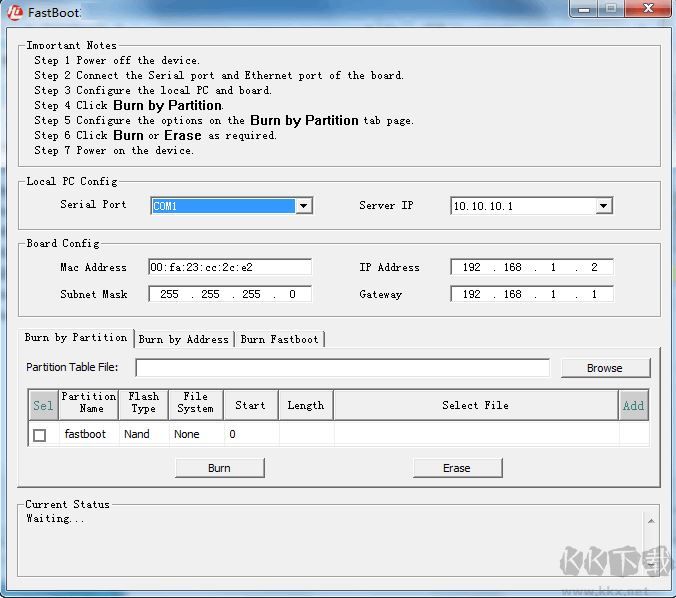Select the Burn by Partition tab
The image size is (676, 598).
(x=76, y=338)
